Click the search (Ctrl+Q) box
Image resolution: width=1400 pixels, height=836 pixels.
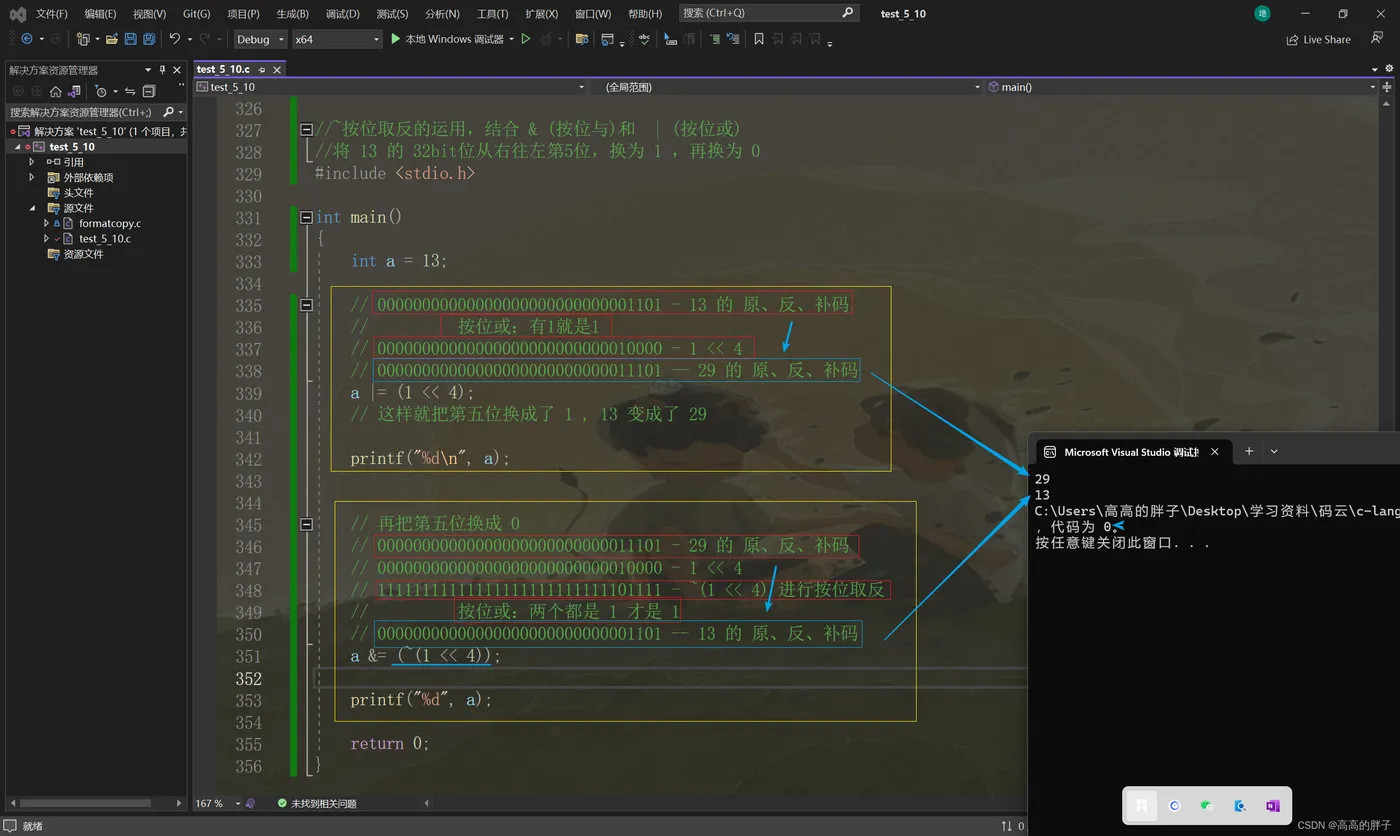(768, 13)
